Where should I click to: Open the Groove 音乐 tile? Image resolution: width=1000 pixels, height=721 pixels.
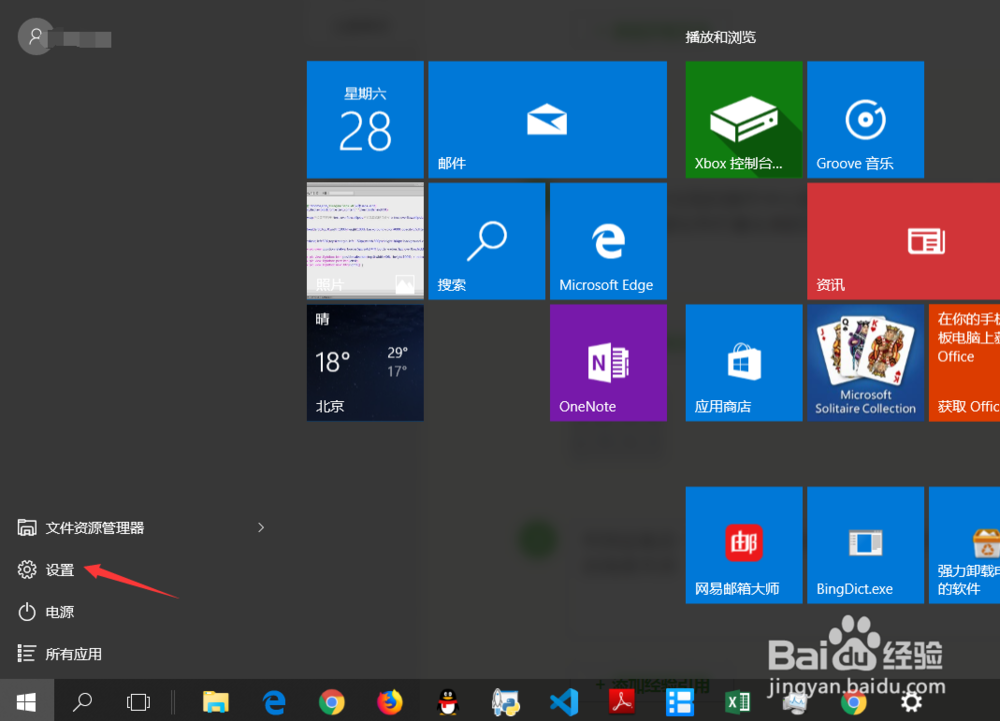[x=865, y=119]
